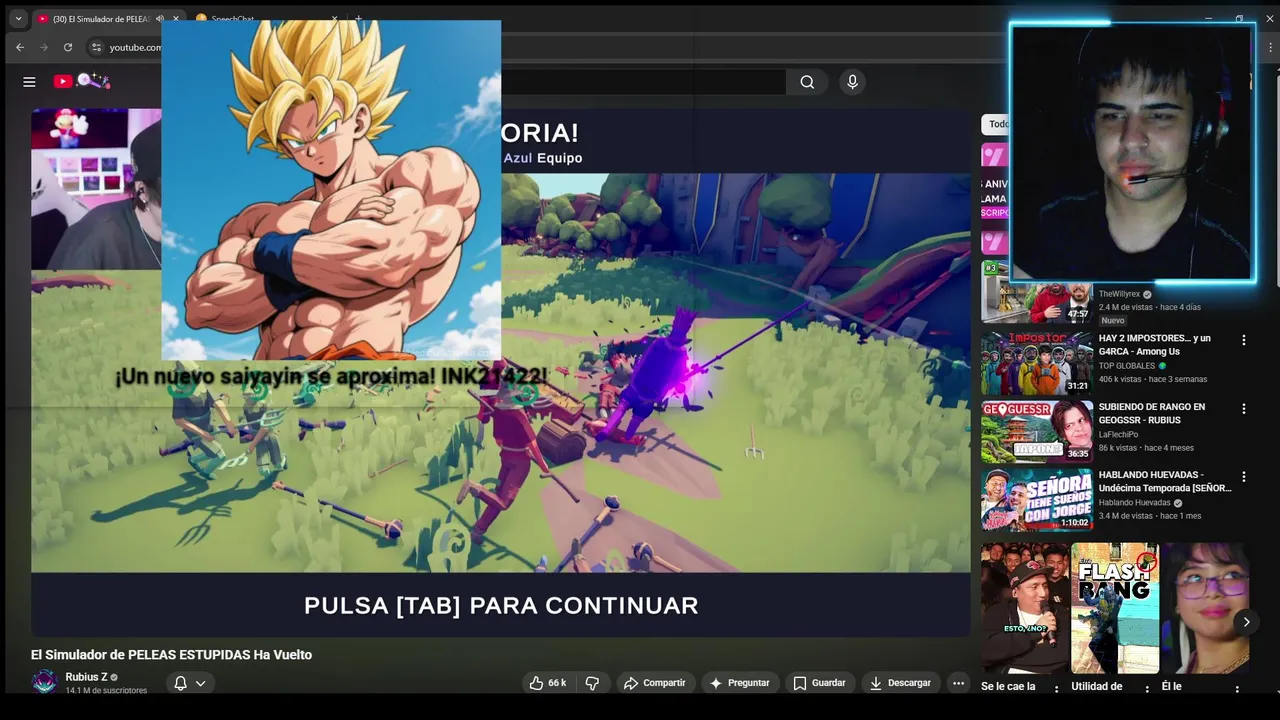The width and height of the screenshot is (1280, 720).
Task: Close the El Simulador de PELEAS tab
Action: coord(176,19)
